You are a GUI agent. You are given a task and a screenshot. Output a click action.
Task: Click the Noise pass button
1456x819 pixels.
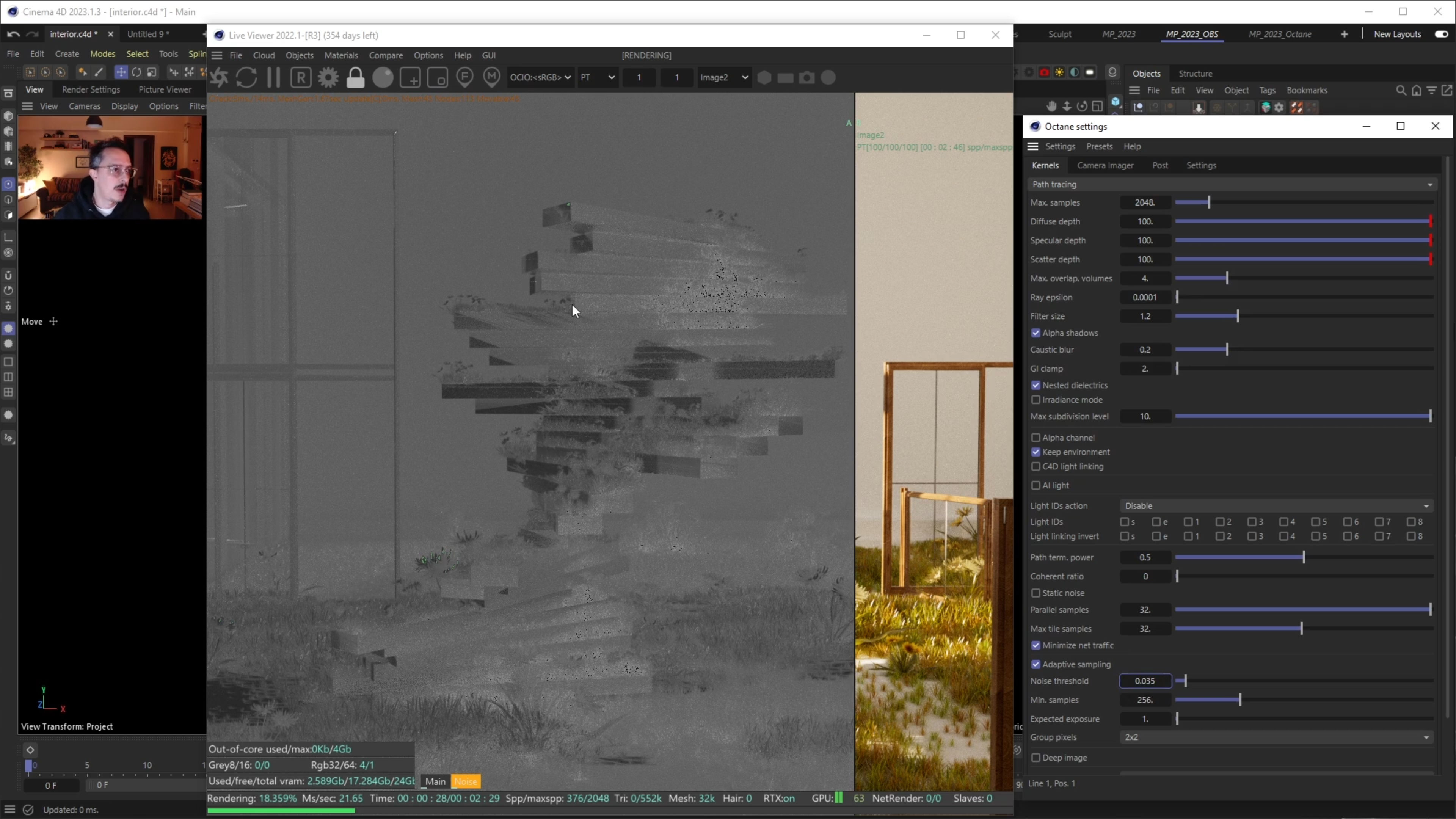click(x=465, y=782)
